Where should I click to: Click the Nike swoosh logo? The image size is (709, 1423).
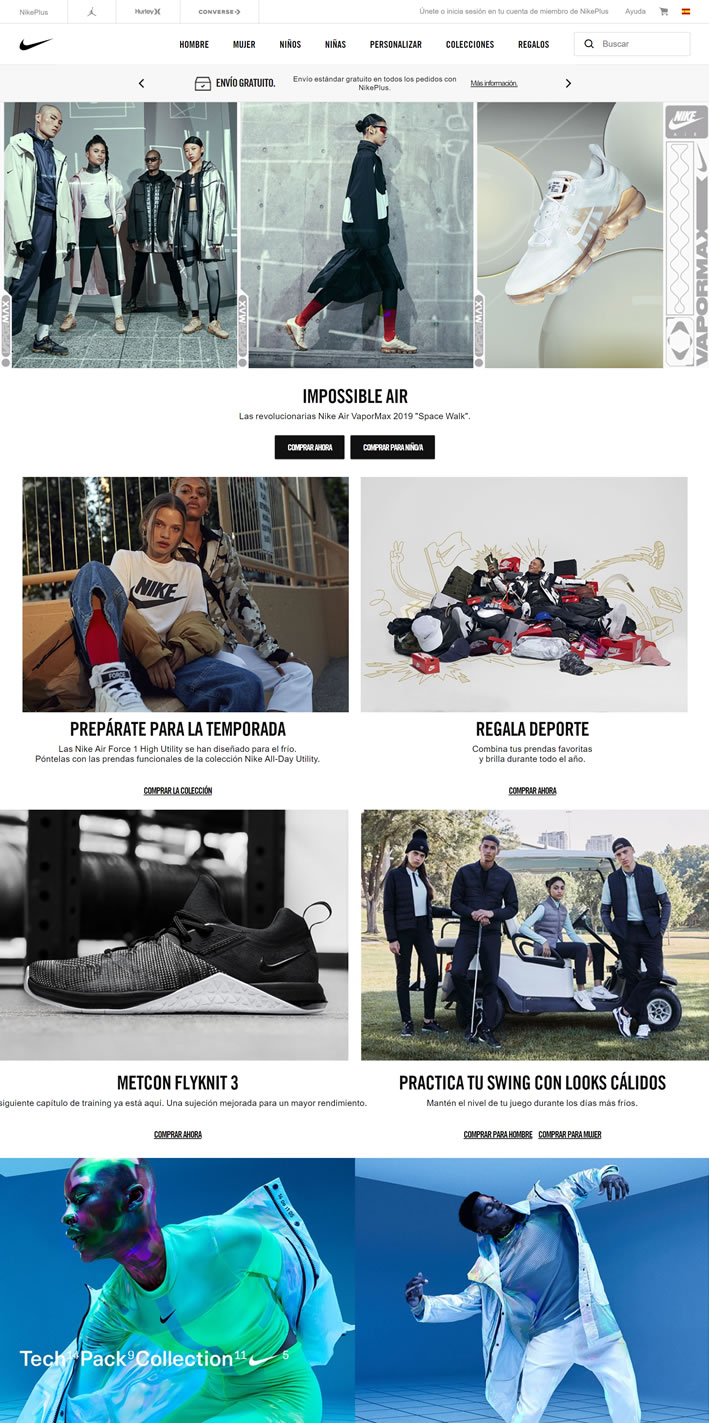point(35,44)
